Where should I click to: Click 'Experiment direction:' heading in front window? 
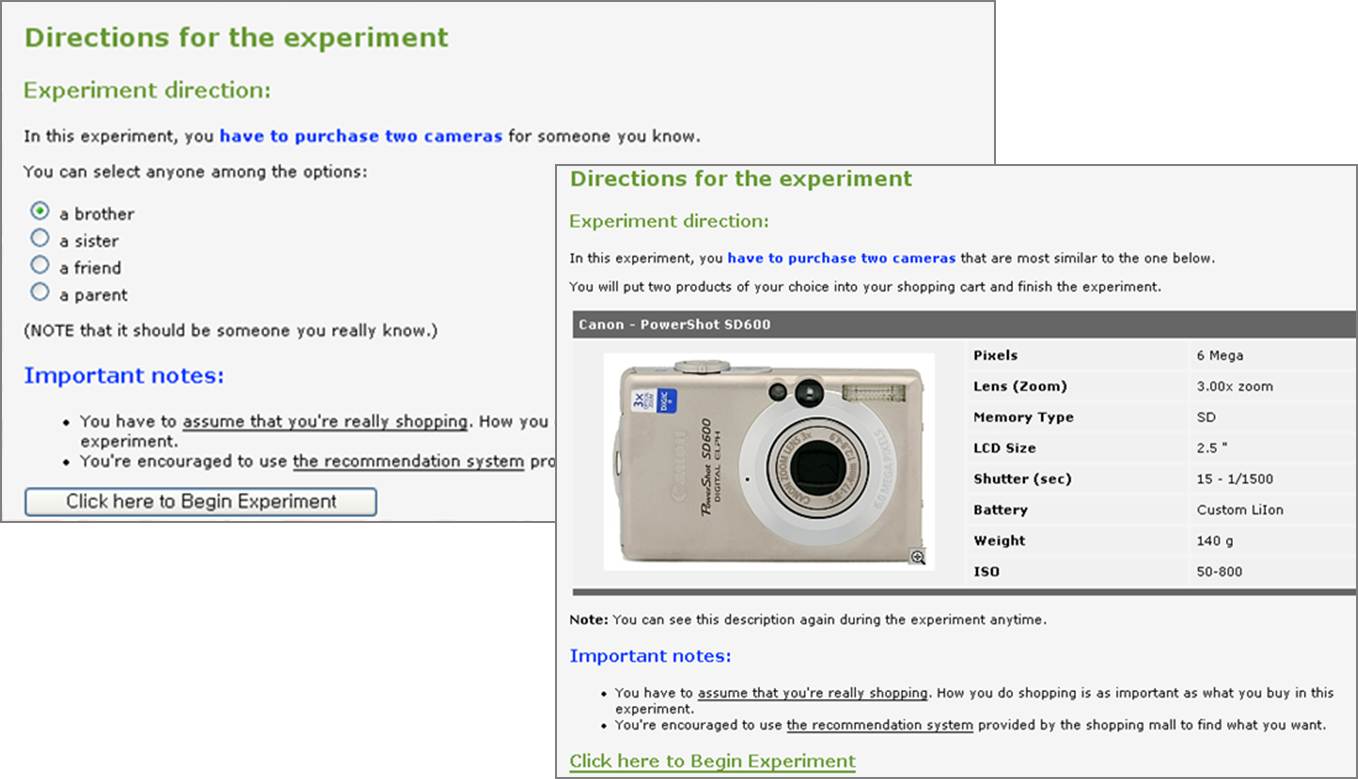pos(669,221)
